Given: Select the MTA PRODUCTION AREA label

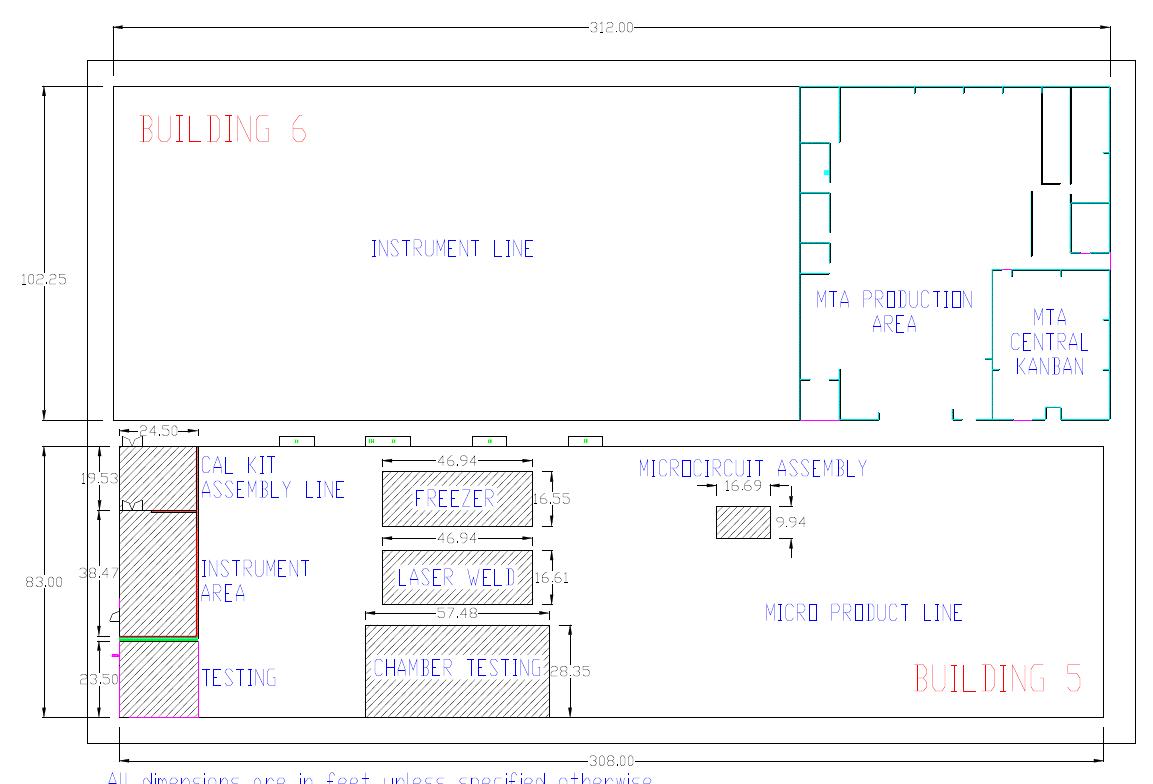Looking at the screenshot, I should [894, 311].
